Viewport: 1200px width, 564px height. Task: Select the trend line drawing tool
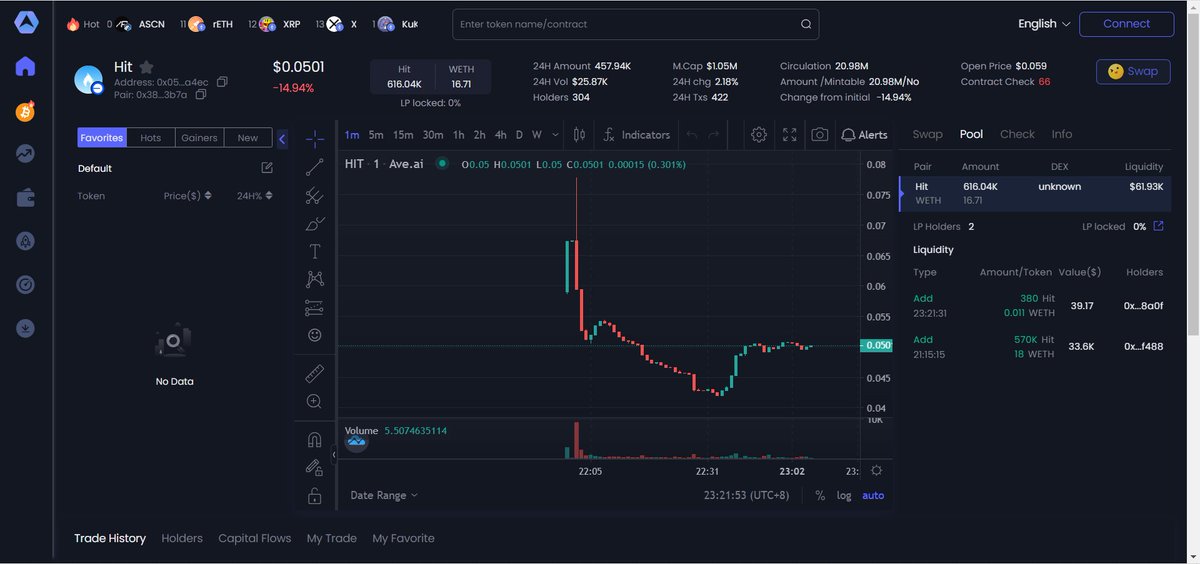coord(314,167)
